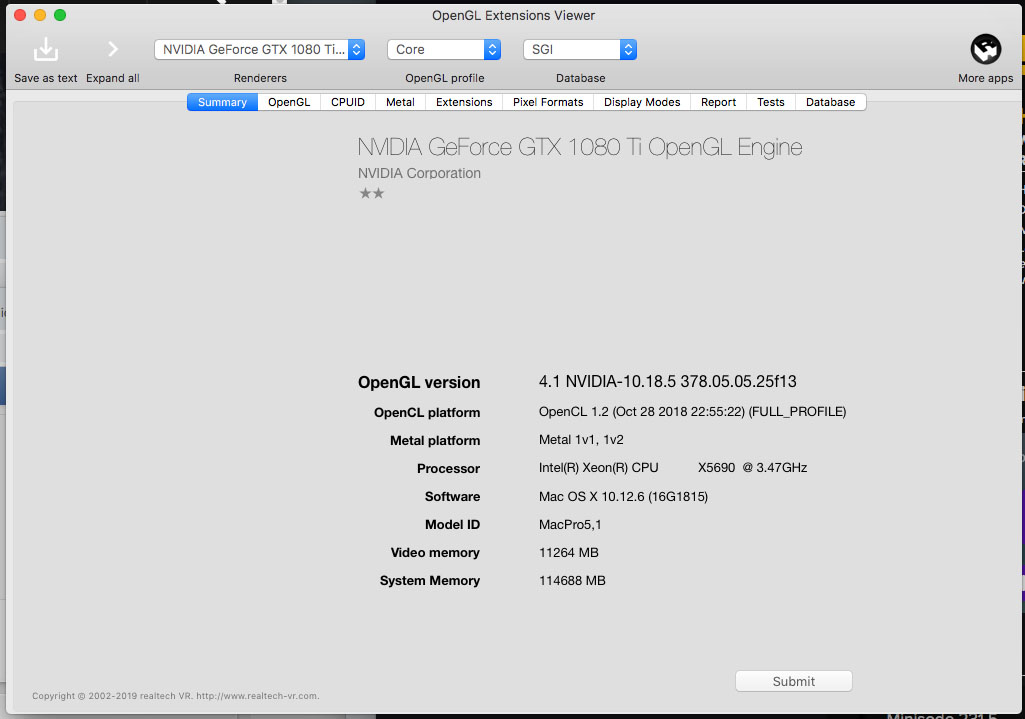
Task: Select the Summary tab
Action: (222, 102)
